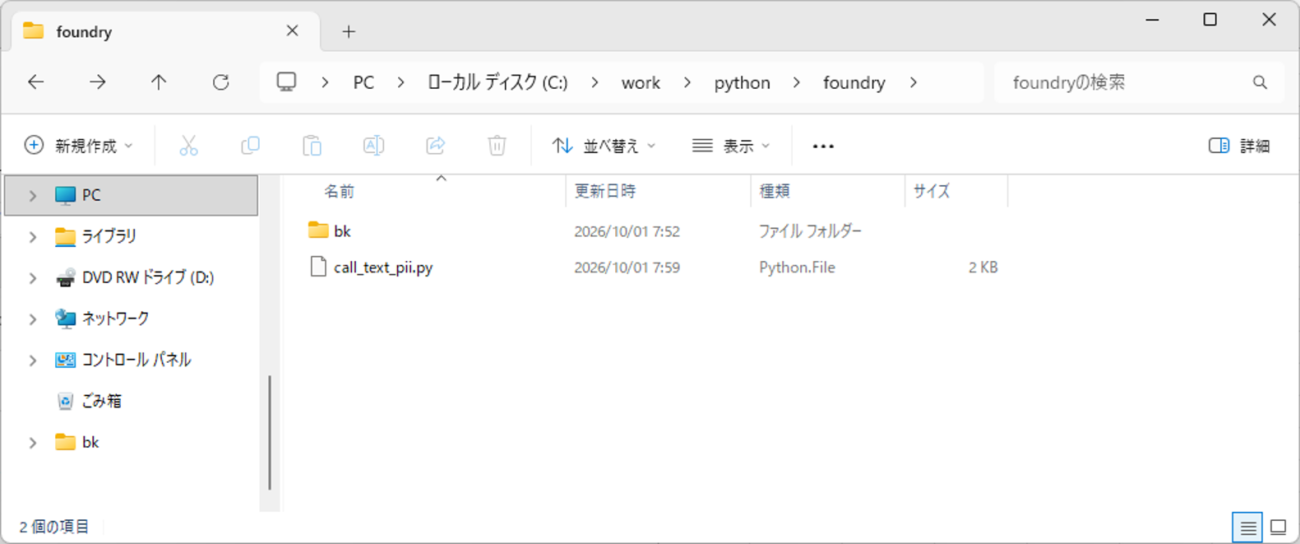
Task: Go up one folder level
Action: (159, 82)
